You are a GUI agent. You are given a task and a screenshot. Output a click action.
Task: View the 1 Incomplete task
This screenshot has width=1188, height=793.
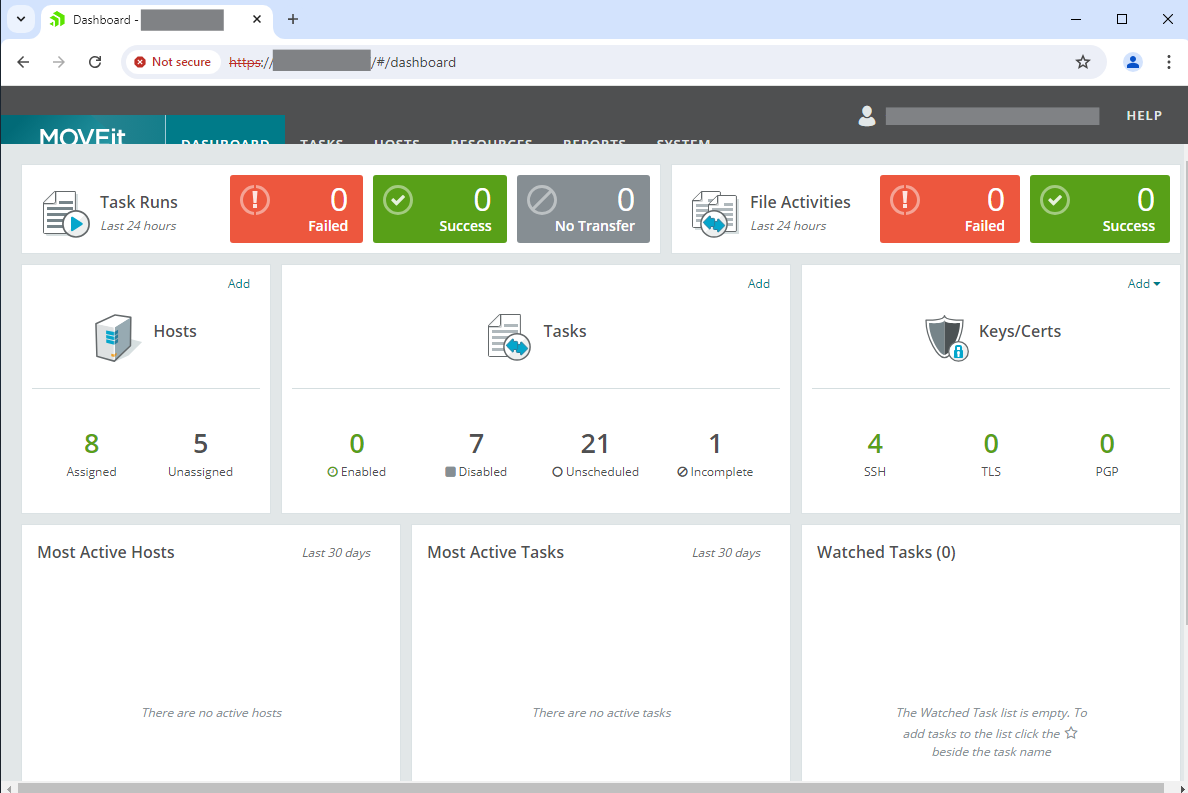point(714,454)
